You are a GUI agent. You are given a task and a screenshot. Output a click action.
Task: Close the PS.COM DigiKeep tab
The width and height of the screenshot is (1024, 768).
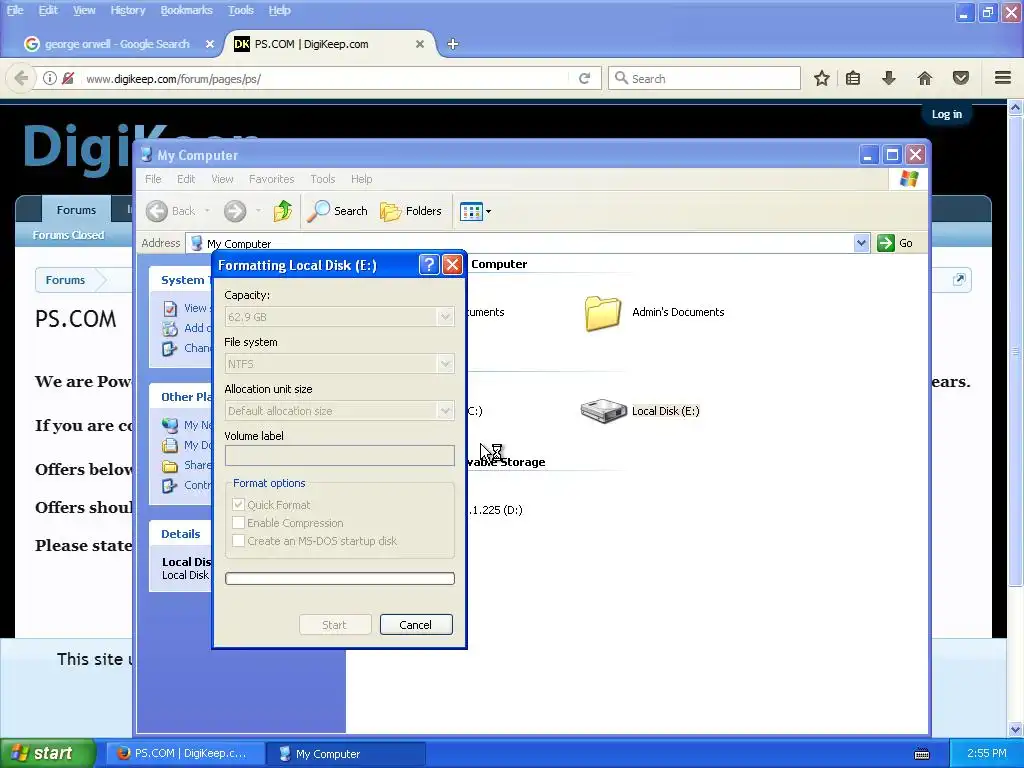(420, 44)
